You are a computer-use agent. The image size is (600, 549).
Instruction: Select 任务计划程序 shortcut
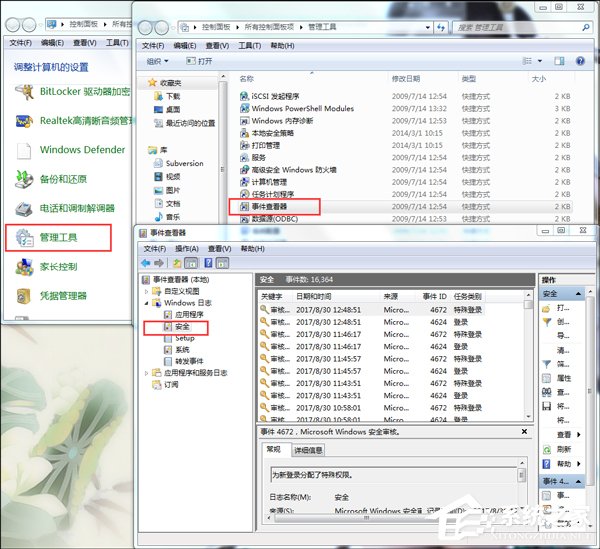pos(267,194)
